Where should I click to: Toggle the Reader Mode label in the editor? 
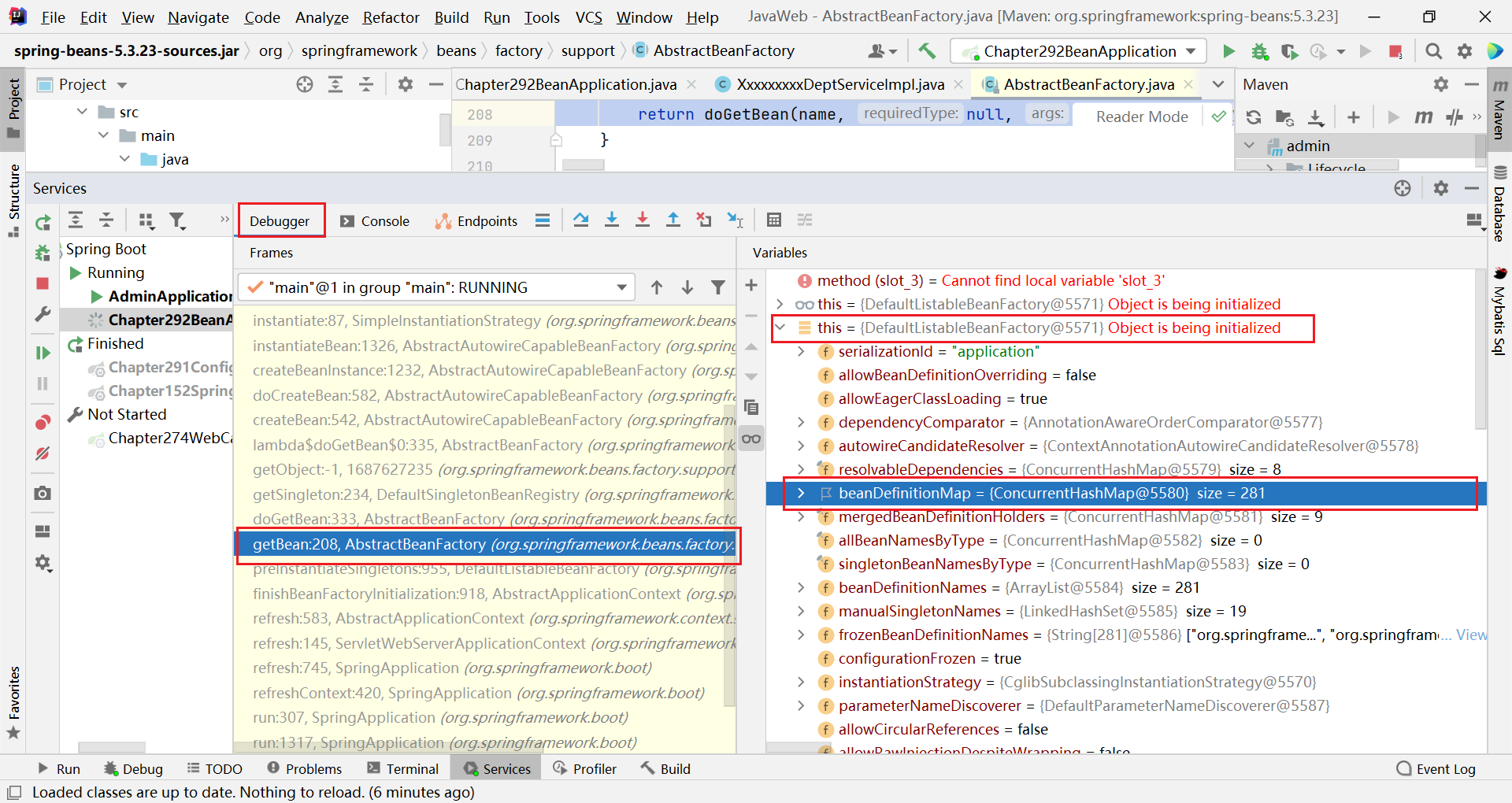(1142, 117)
